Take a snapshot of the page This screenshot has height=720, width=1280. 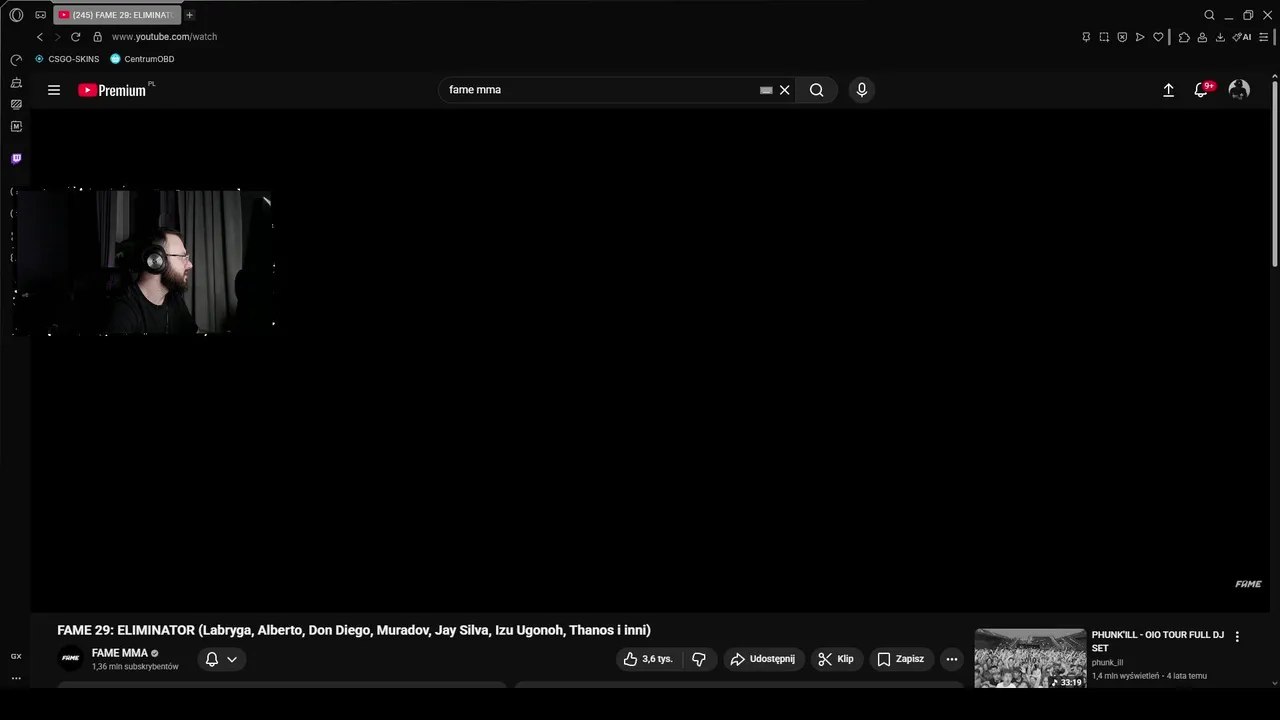pyautogui.click(x=1104, y=37)
